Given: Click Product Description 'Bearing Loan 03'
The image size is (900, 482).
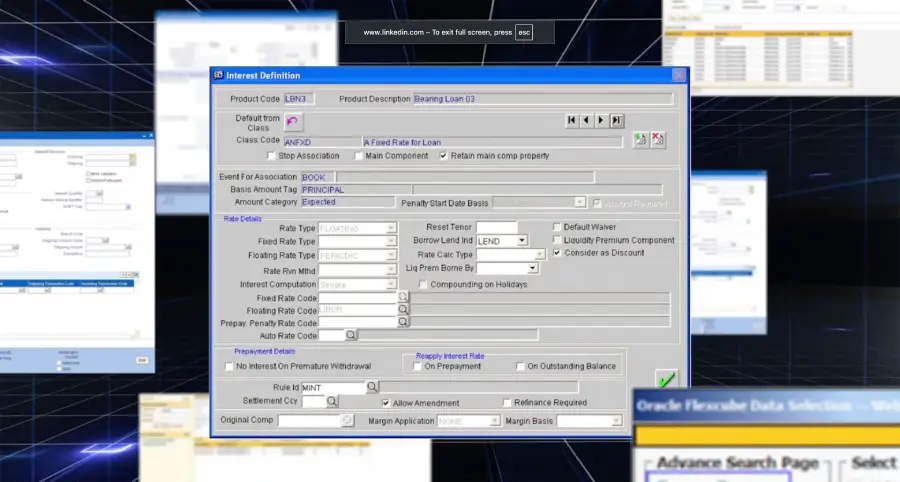Looking at the screenshot, I should click(x=543, y=99).
